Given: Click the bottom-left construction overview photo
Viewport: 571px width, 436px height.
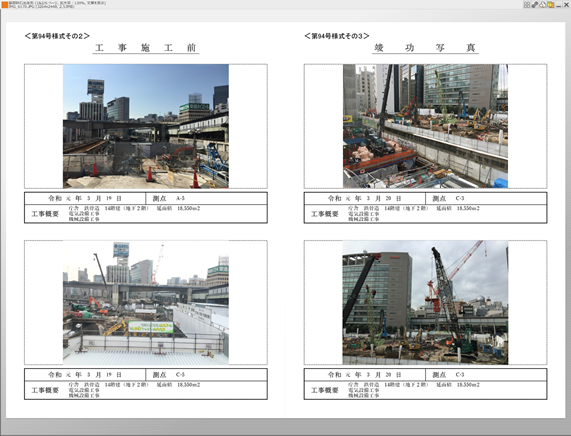Looking at the screenshot, I should tap(146, 302).
